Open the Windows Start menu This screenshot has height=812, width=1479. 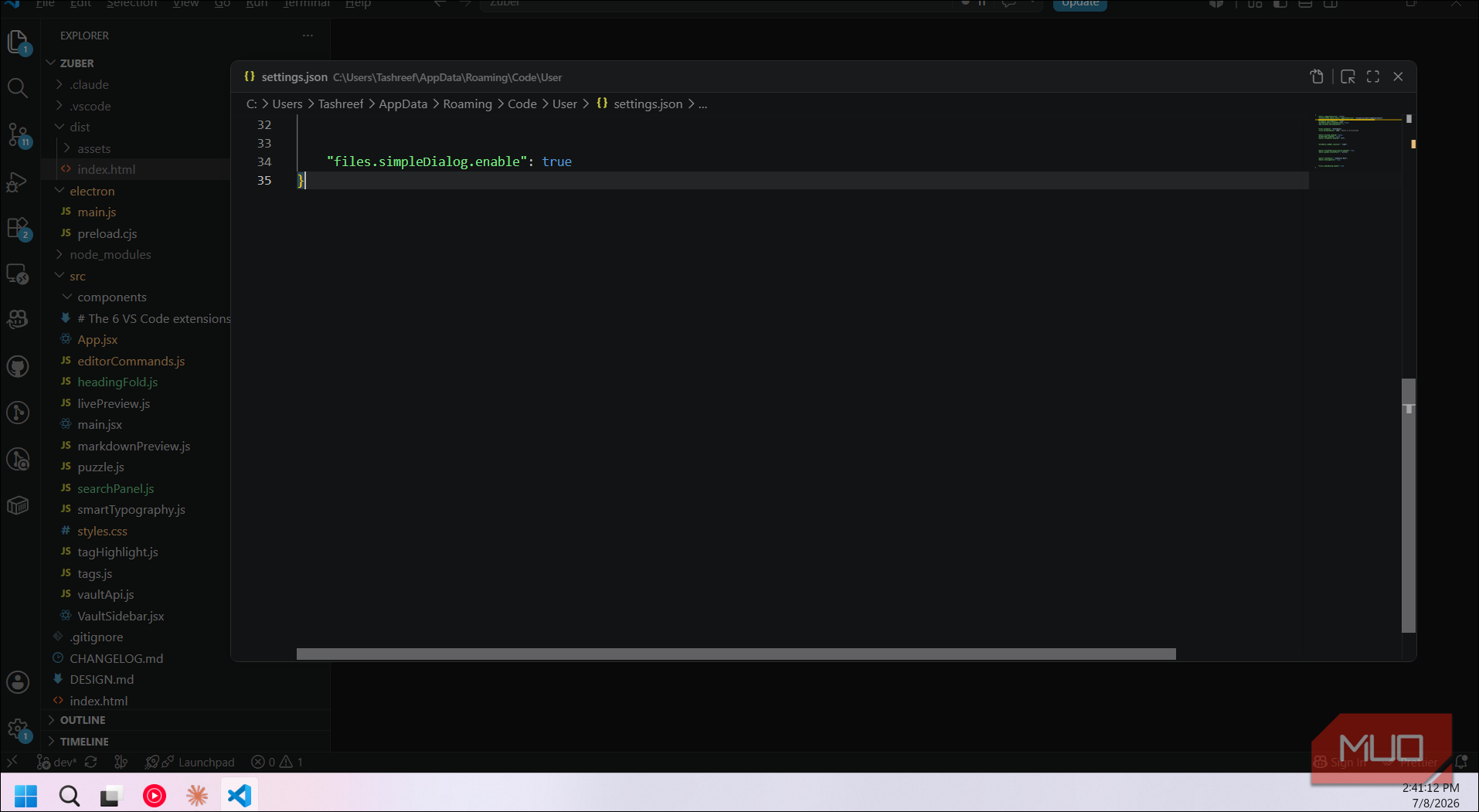pos(25,795)
